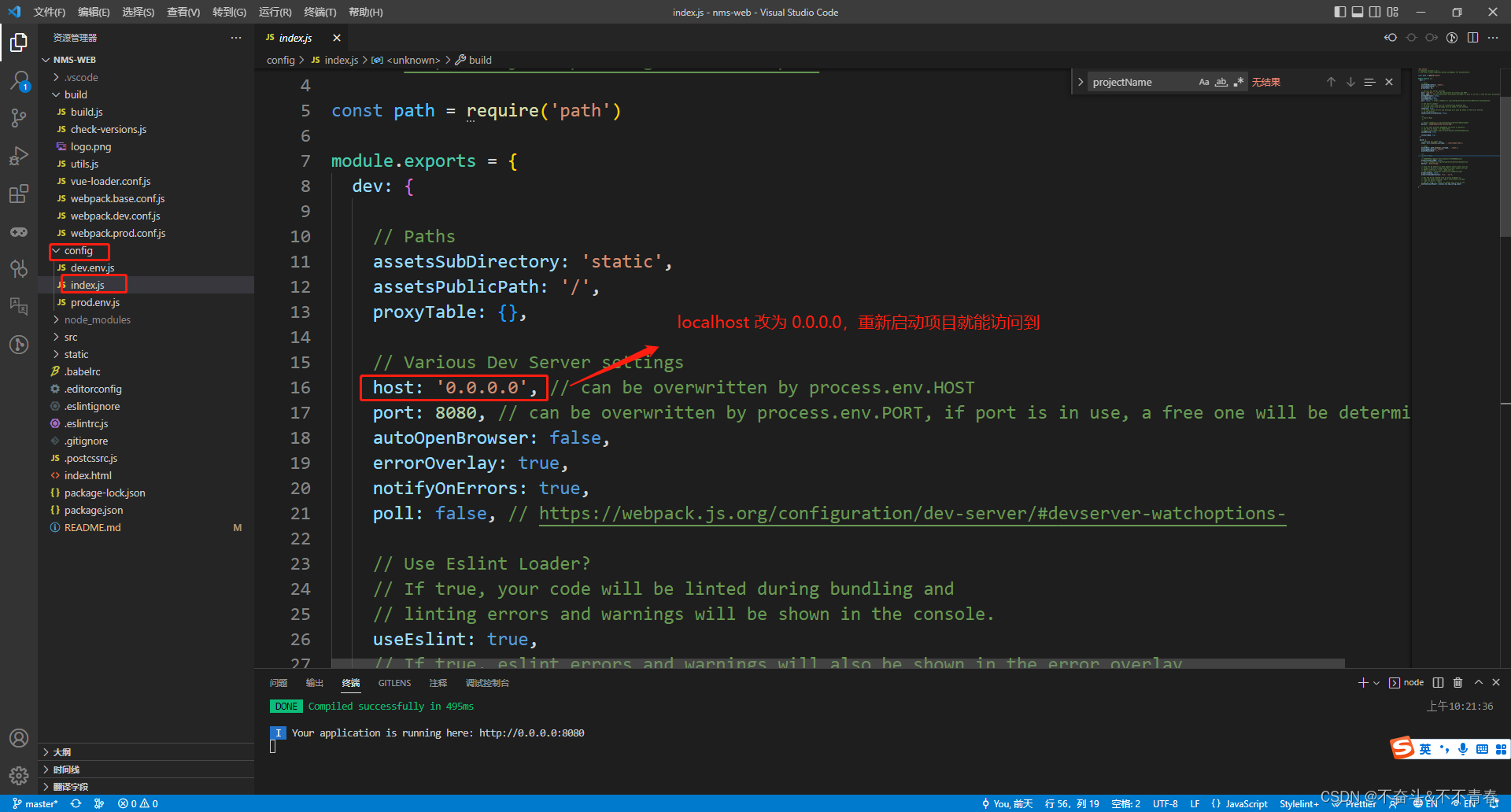The image size is (1511, 812).
Task: Click 空格: 2 indentation in status bar
Action: tap(1125, 803)
